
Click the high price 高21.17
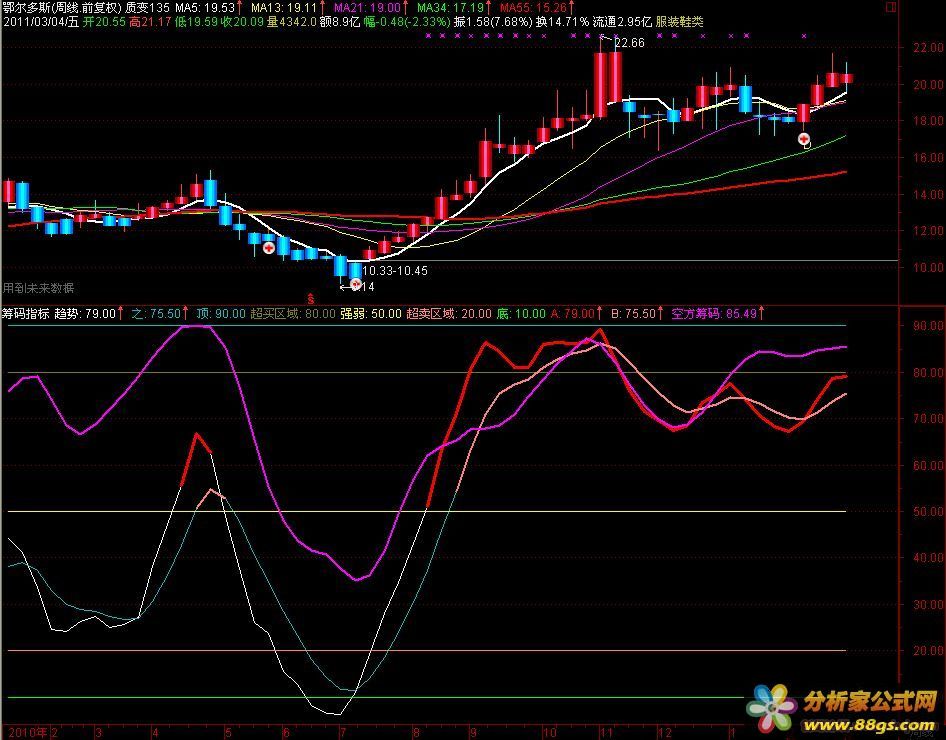tap(151, 22)
